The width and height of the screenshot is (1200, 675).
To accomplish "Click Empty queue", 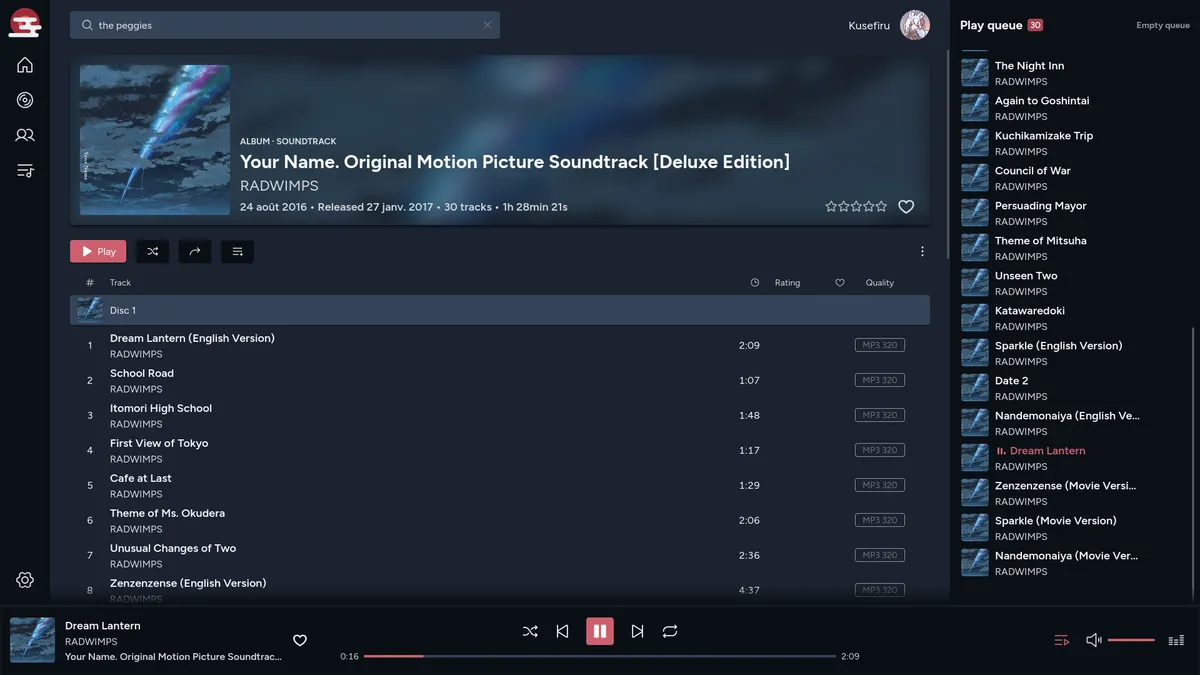I will click(1163, 25).
